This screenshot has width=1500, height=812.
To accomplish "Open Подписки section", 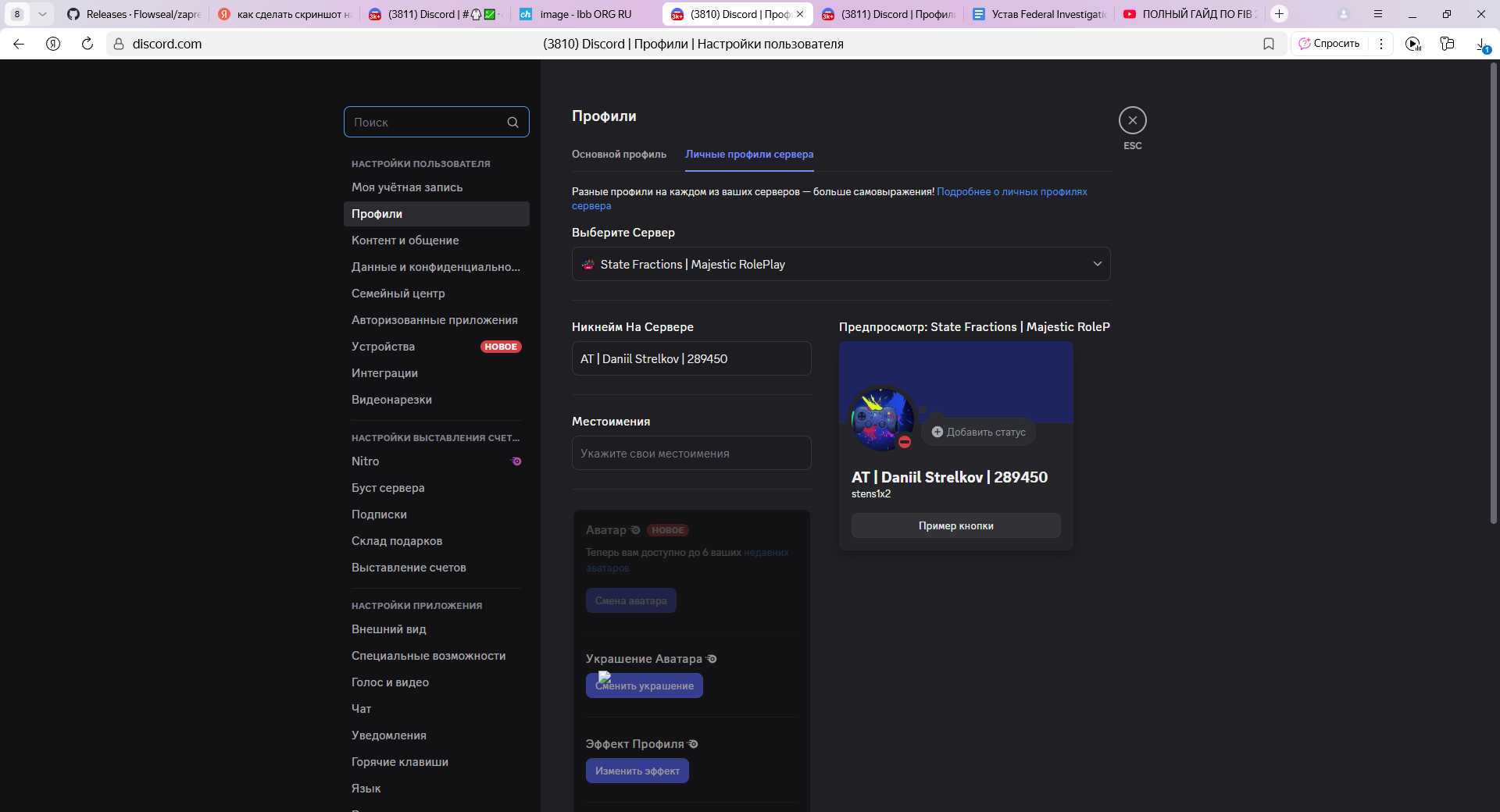I will pyautogui.click(x=436, y=515).
